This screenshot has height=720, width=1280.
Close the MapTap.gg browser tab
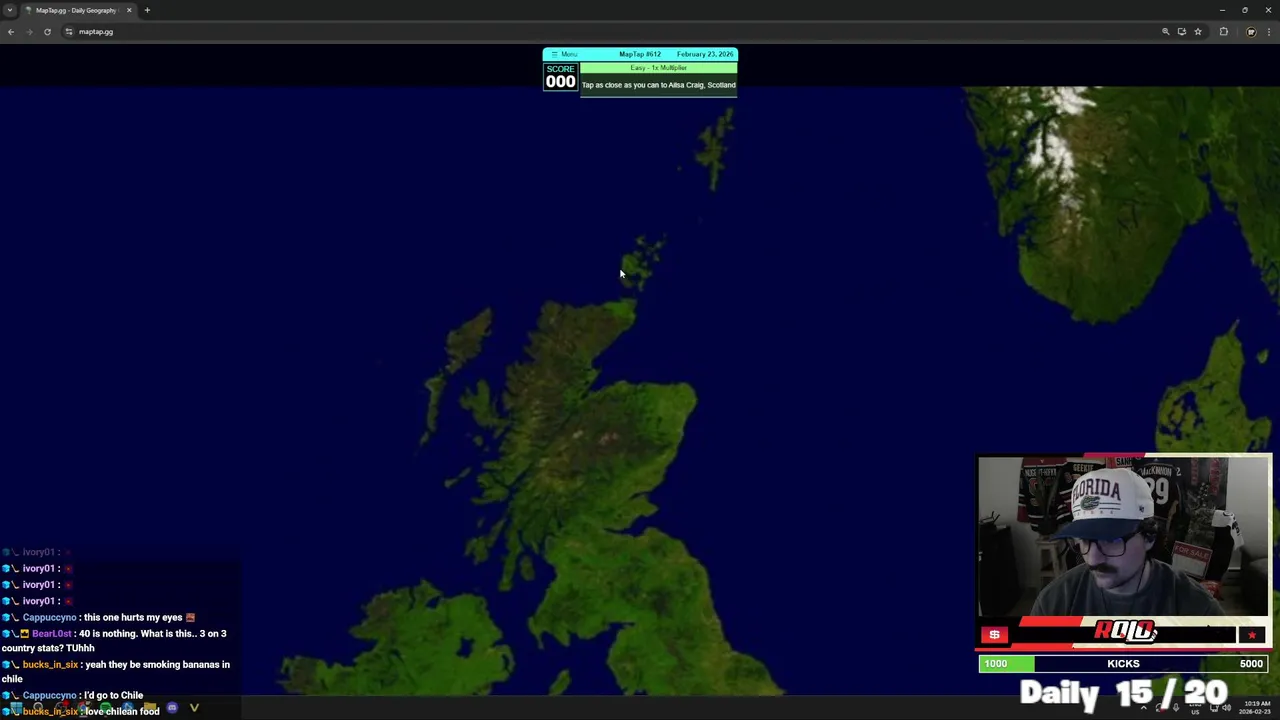coord(128,10)
